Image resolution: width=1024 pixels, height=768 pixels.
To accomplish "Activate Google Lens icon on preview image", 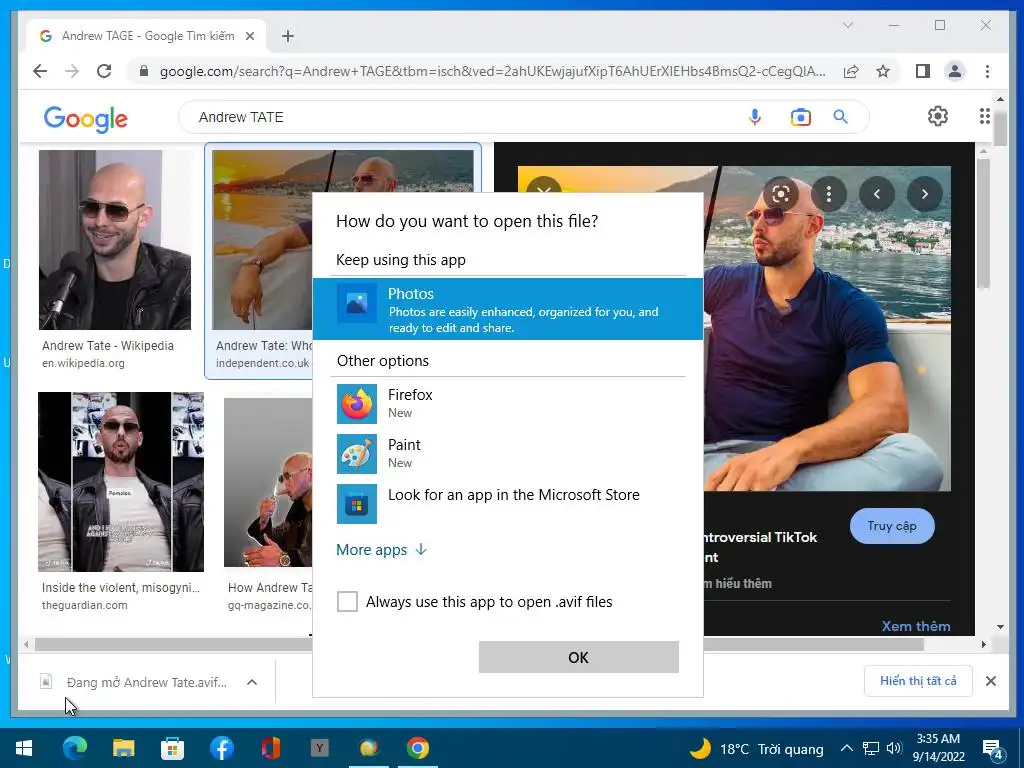I will tap(781, 194).
